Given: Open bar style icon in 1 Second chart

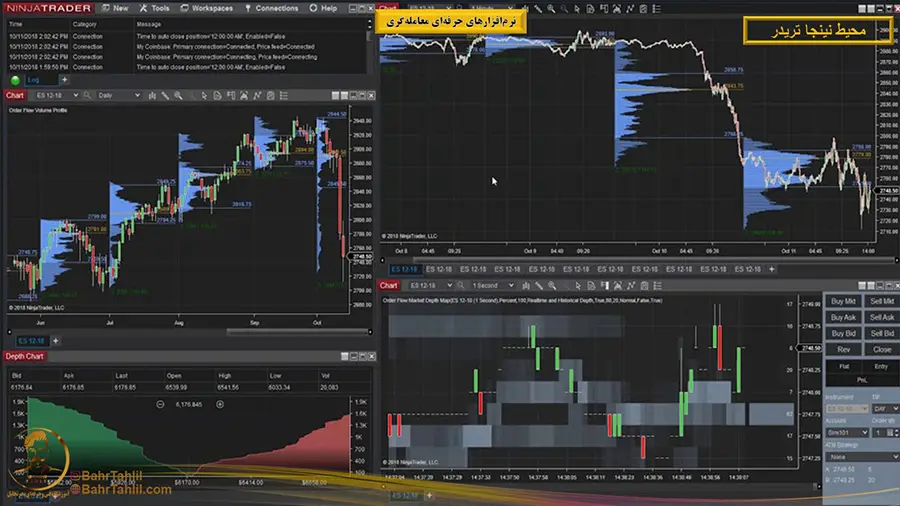Looking at the screenshot, I should pyautogui.click(x=526, y=286).
